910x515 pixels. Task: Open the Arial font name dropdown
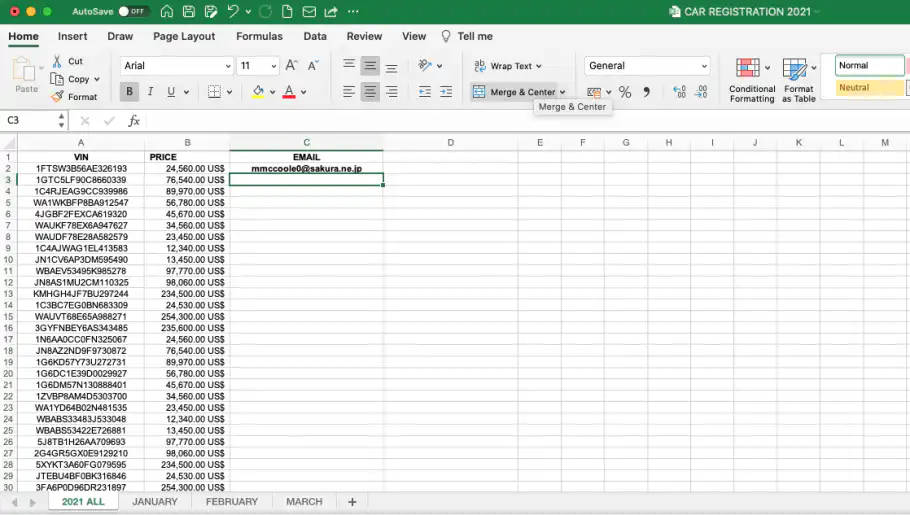(x=228, y=66)
